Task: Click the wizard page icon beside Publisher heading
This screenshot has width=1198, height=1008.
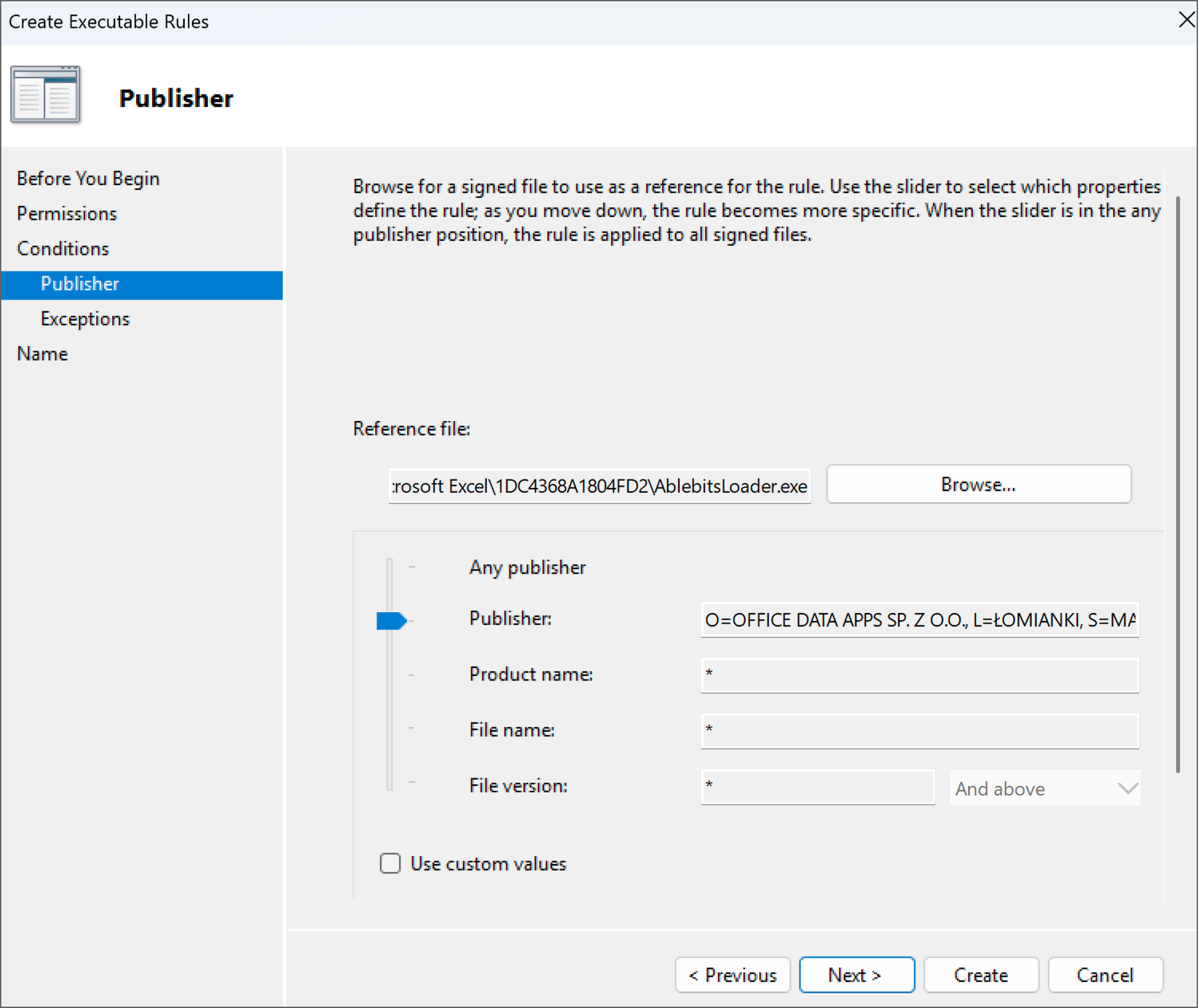Action: (x=45, y=94)
